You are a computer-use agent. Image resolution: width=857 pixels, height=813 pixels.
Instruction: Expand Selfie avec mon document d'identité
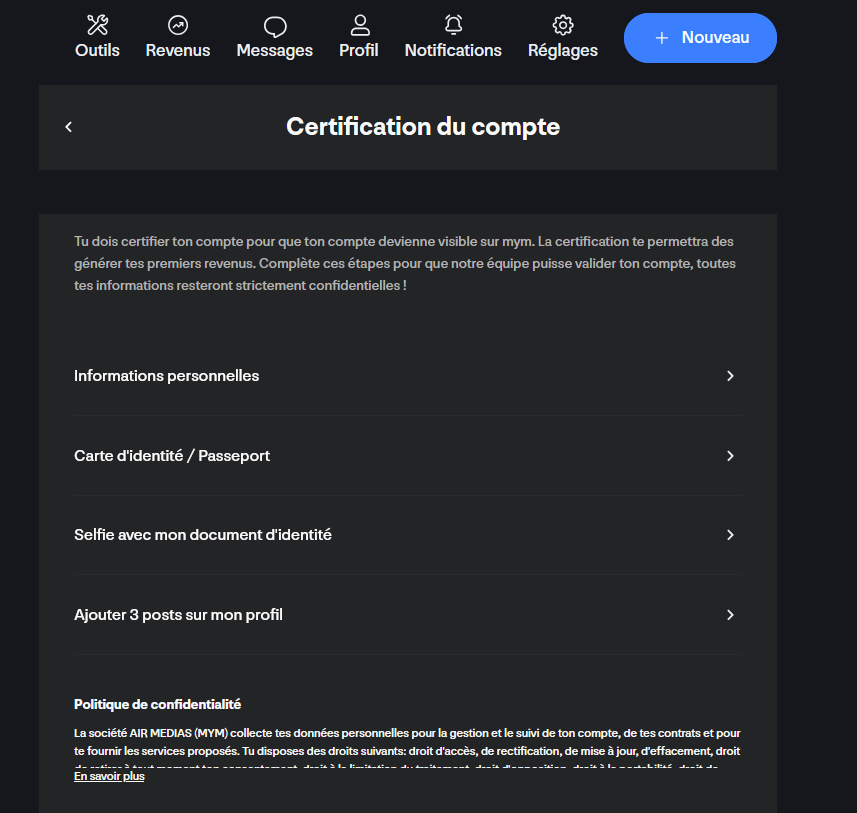[731, 535]
